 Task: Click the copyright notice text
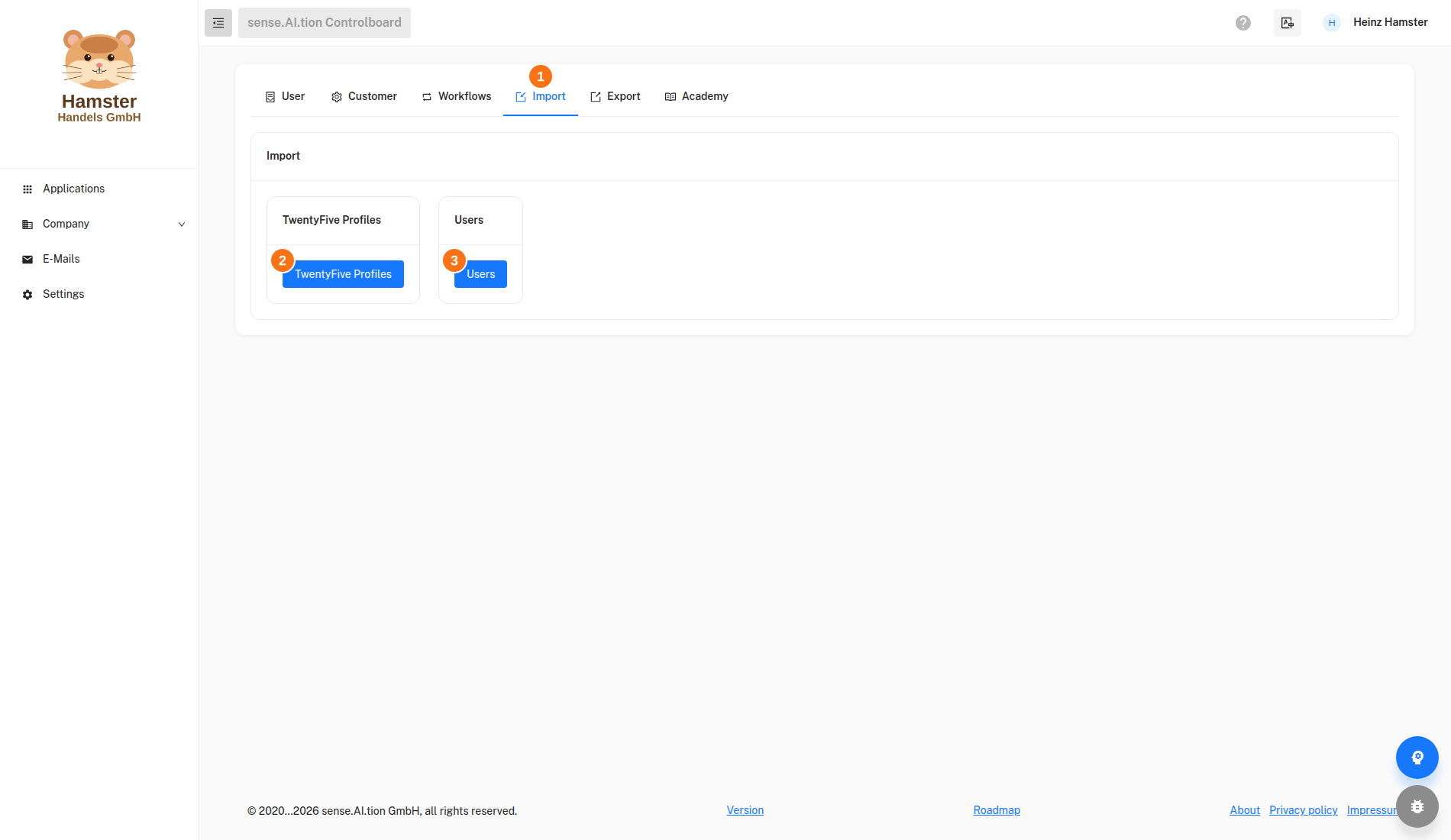(x=382, y=811)
